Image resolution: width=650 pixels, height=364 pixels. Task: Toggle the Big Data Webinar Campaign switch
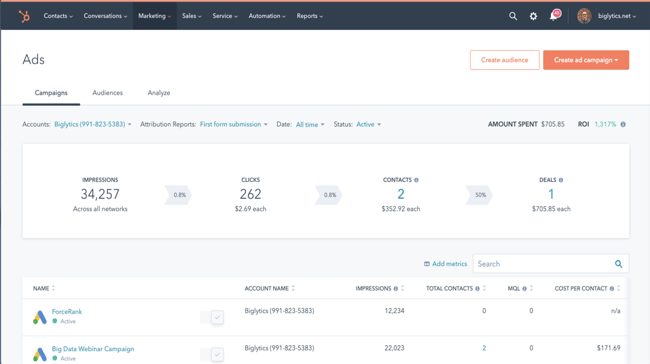coord(212,354)
